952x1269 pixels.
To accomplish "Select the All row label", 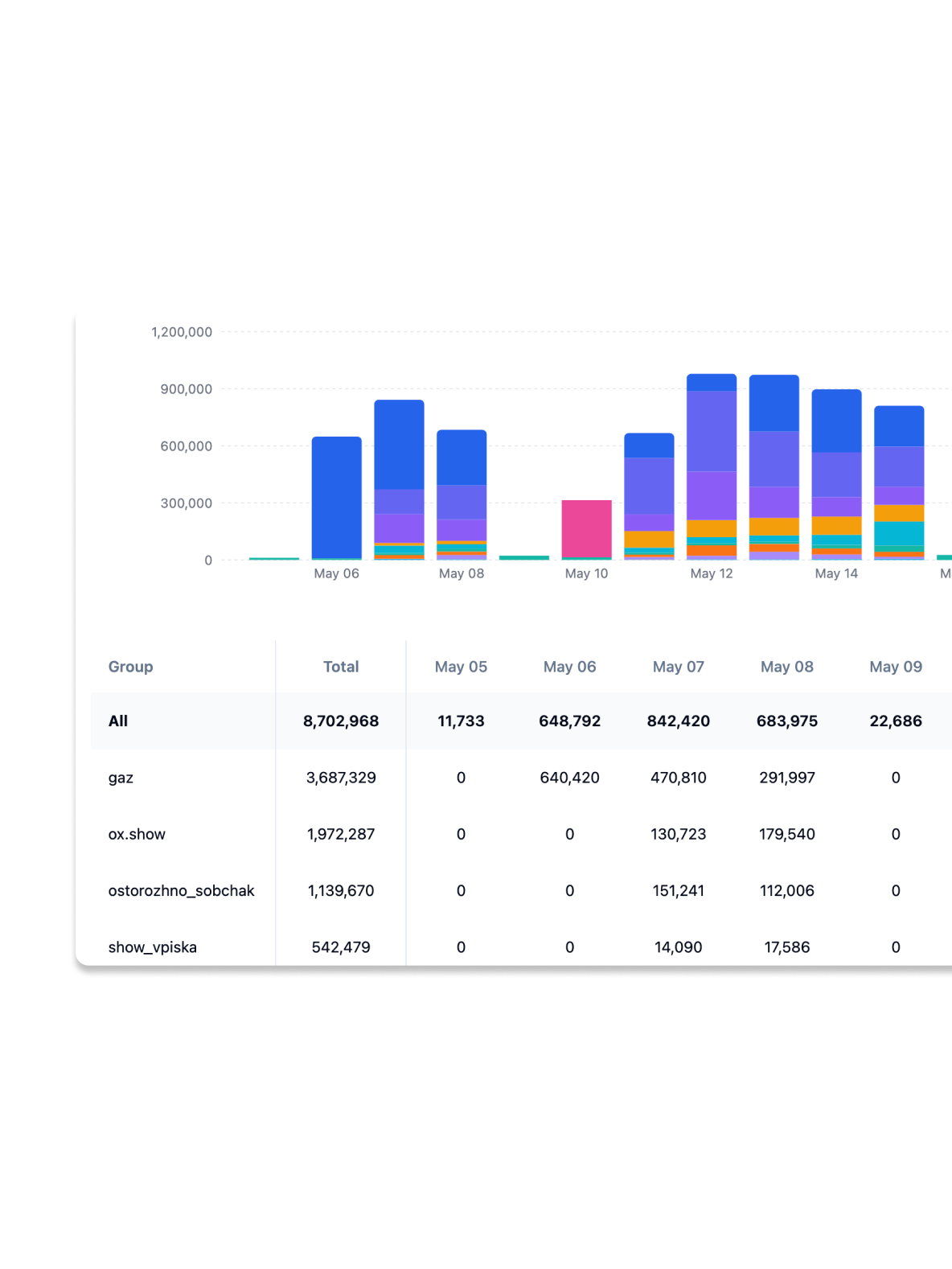I will pos(118,721).
